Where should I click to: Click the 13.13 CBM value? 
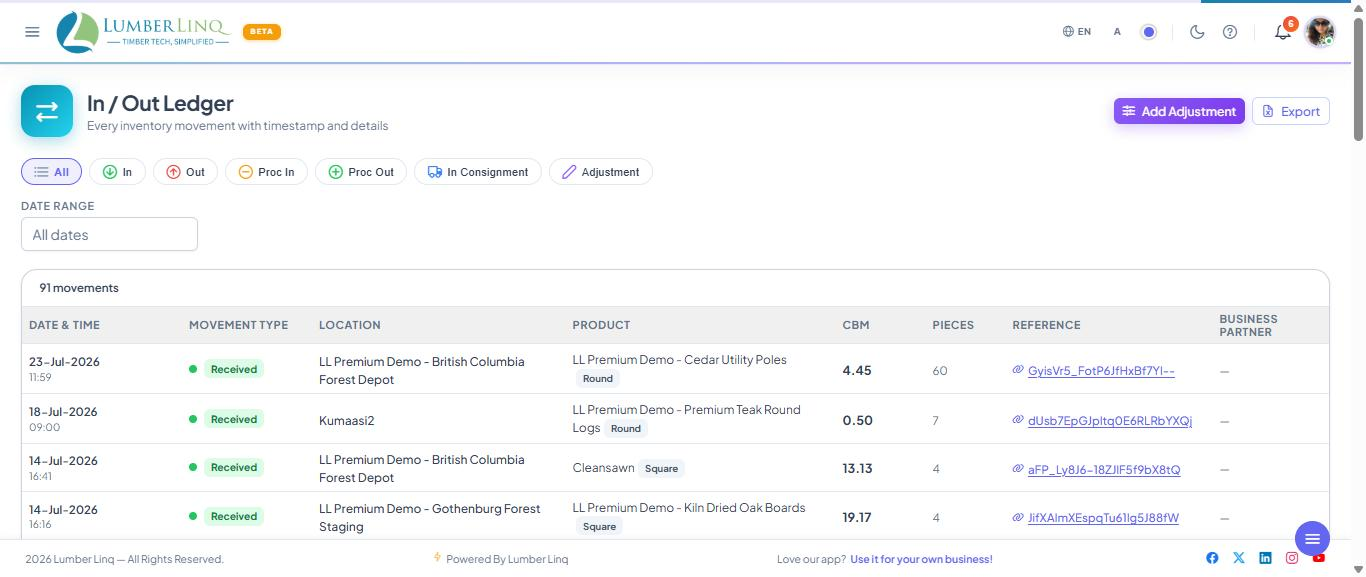pos(858,468)
